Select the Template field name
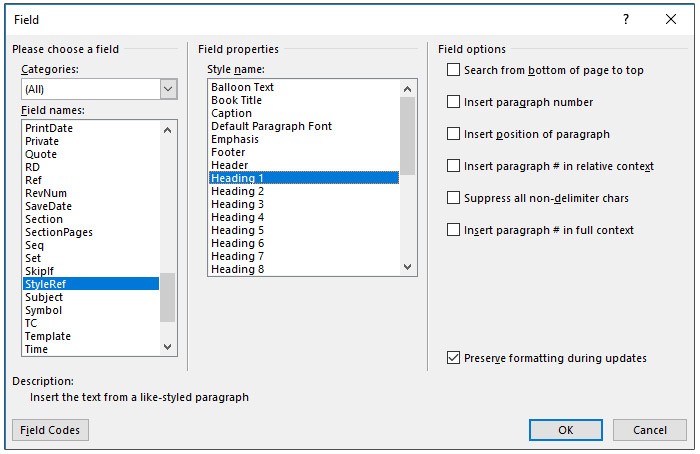 (48, 336)
